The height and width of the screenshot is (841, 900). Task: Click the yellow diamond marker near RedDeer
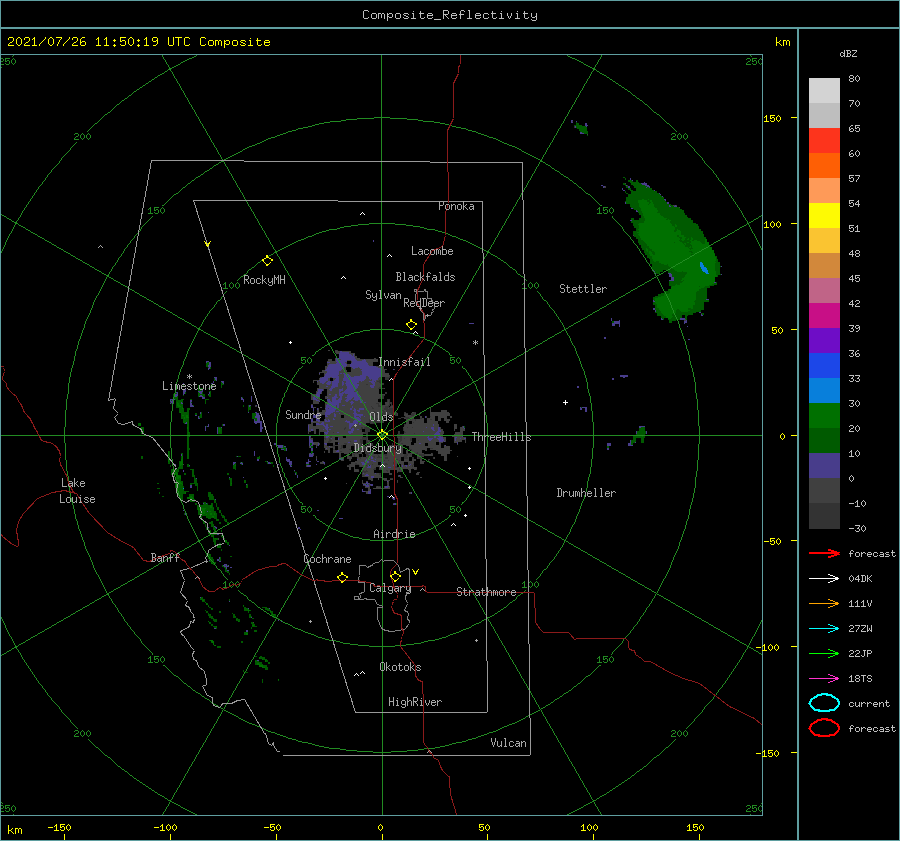tap(412, 325)
